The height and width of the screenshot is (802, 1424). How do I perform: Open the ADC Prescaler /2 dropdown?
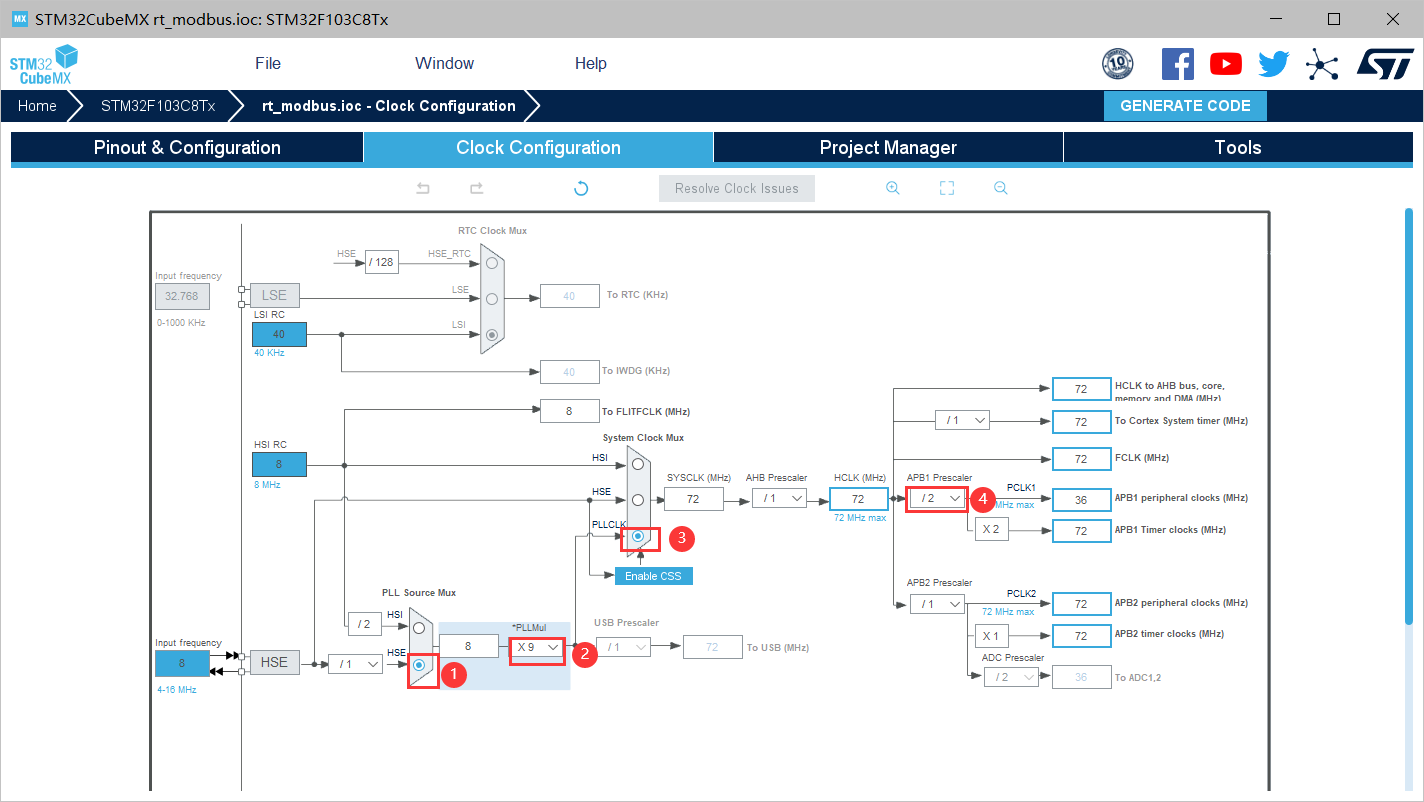1011,677
